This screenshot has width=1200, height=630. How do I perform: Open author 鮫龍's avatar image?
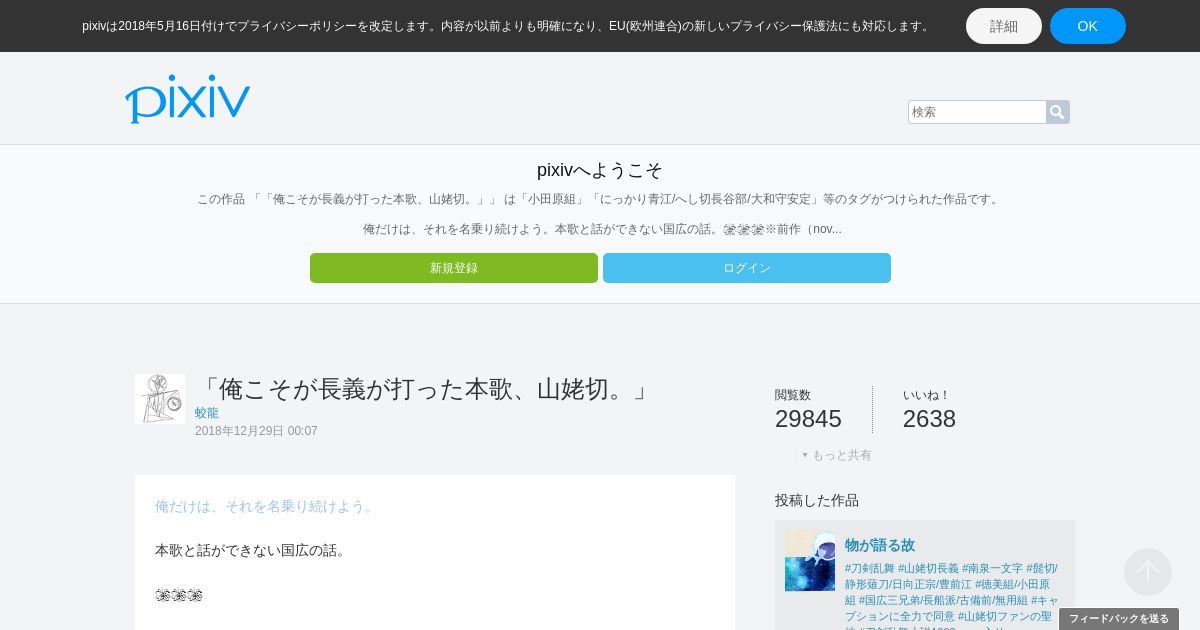click(160, 399)
